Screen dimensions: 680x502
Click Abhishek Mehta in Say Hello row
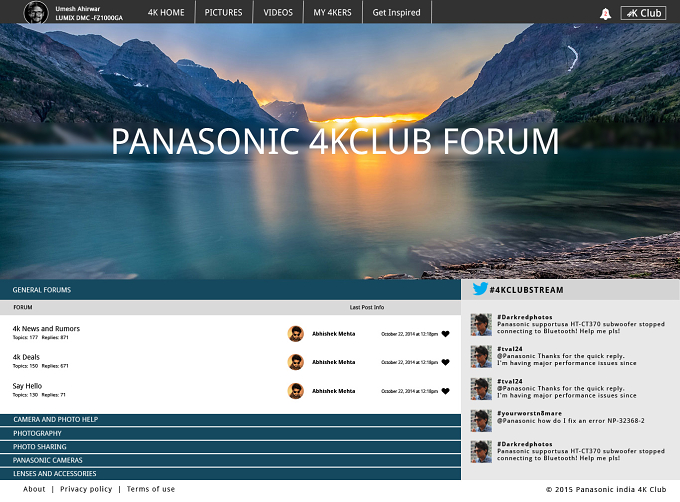[333, 391]
